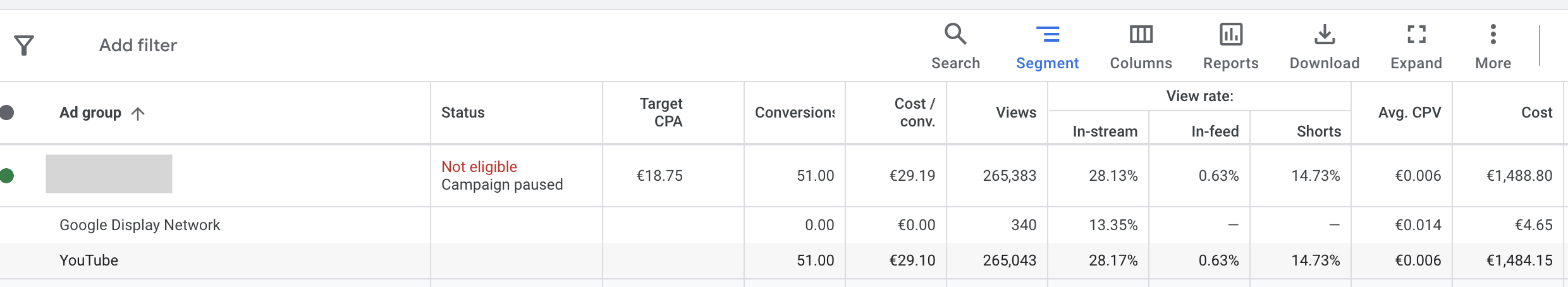Download the table data
This screenshot has width=1568, height=287.
pos(1325,46)
